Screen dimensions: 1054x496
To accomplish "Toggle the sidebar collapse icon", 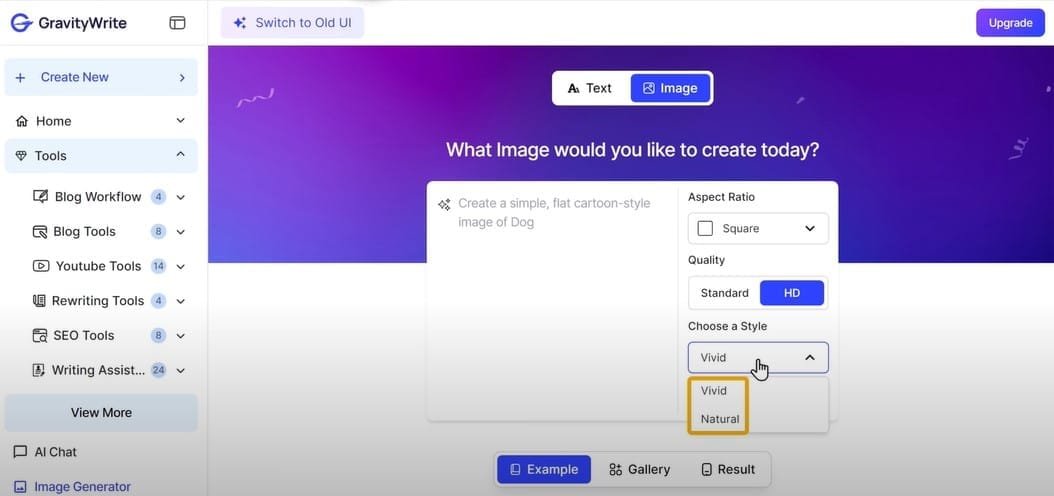I will (178, 23).
